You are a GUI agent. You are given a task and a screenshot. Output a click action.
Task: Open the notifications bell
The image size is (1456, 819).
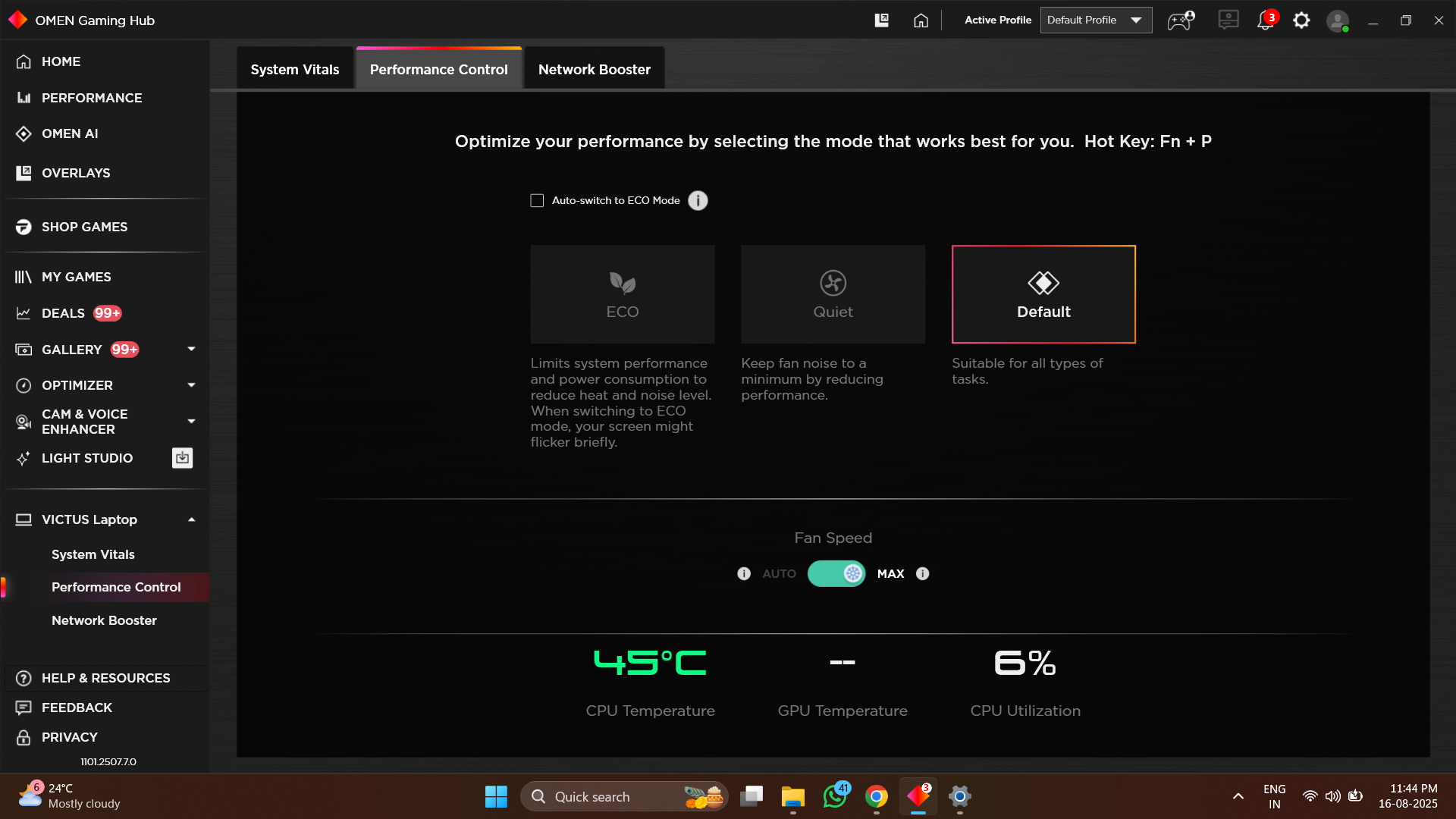tap(1266, 20)
